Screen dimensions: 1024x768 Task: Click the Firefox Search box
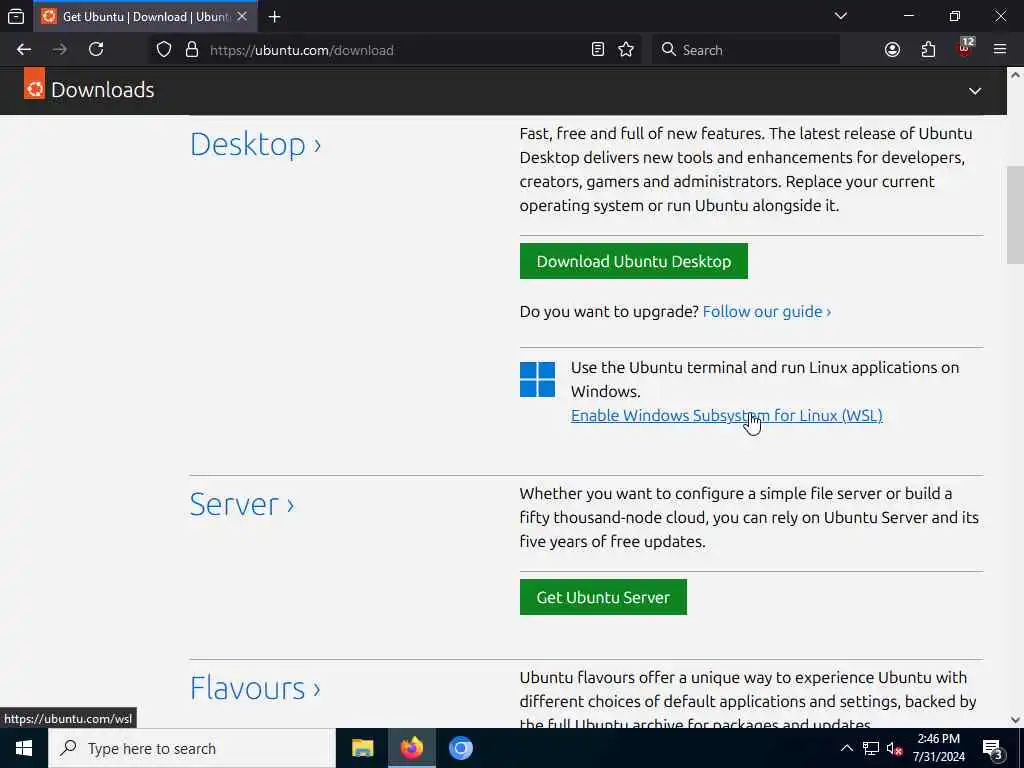(746, 50)
